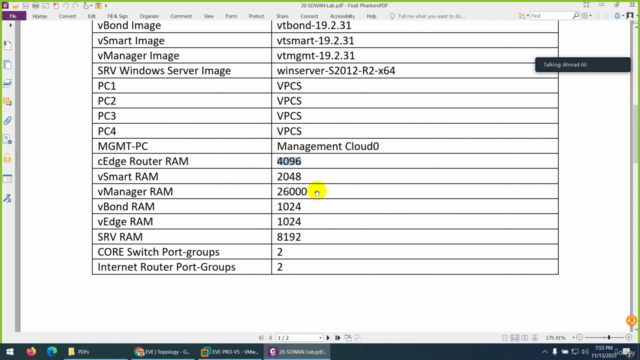640x360 pixels.
Task: Open the Attachments paperclip panel icon
Action: (8, 120)
